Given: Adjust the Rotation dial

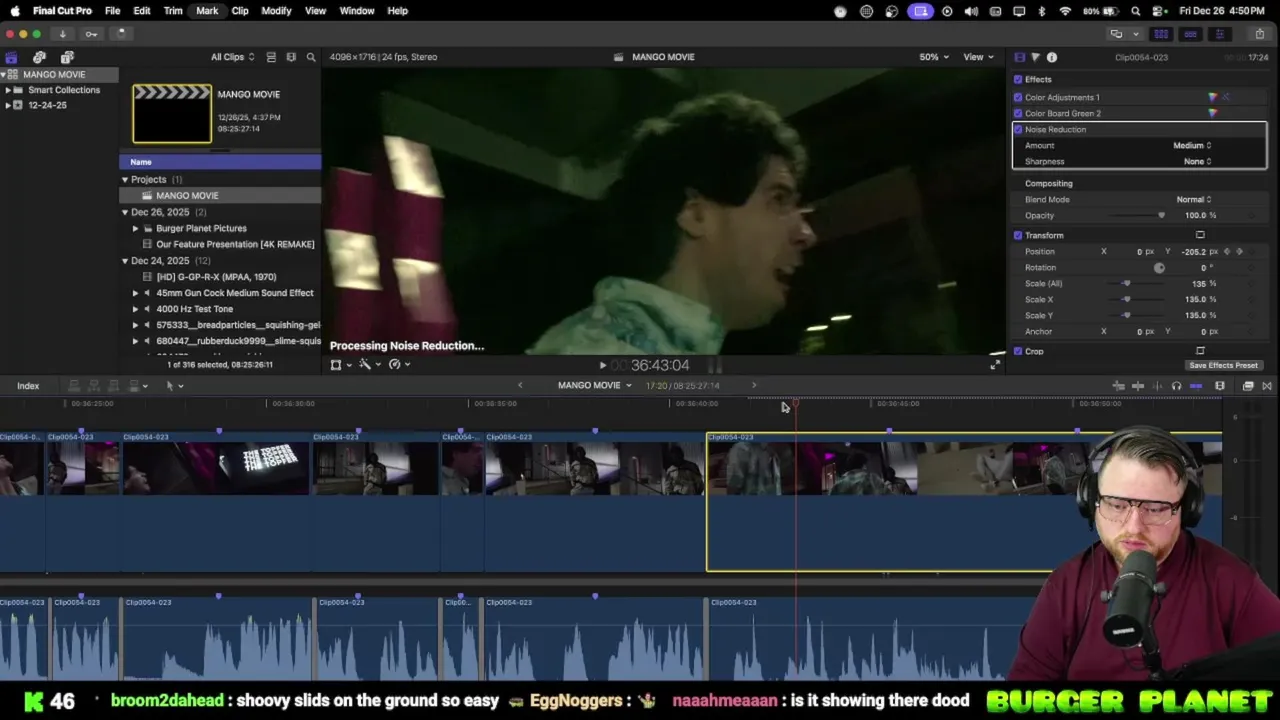Looking at the screenshot, I should (x=1159, y=267).
